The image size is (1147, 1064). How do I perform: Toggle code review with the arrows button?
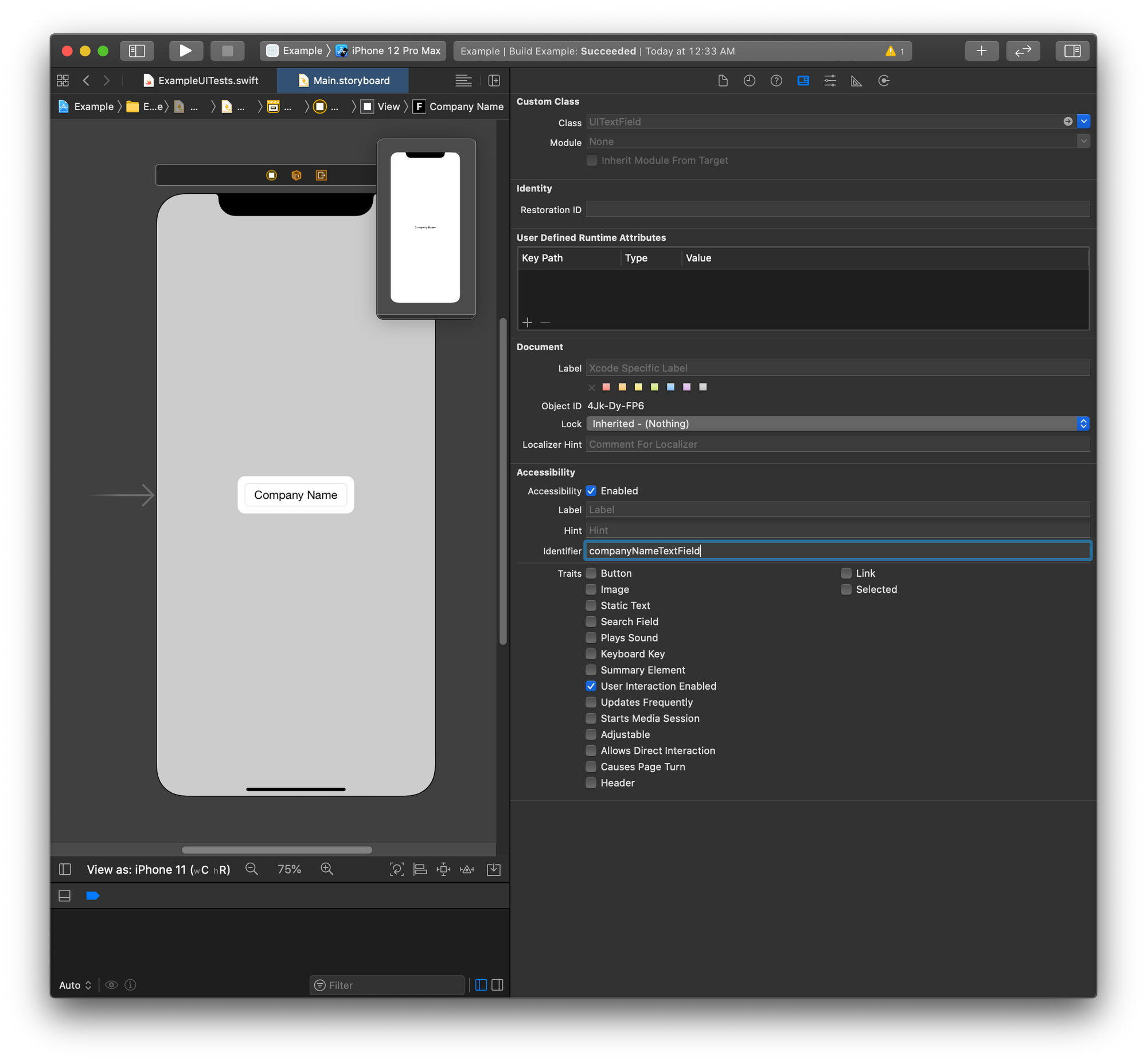coord(1023,50)
